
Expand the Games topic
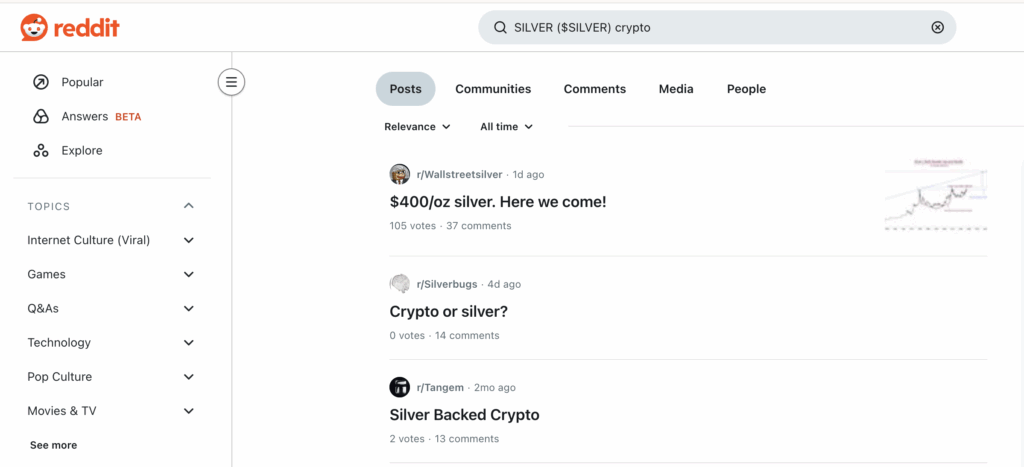click(x=189, y=274)
